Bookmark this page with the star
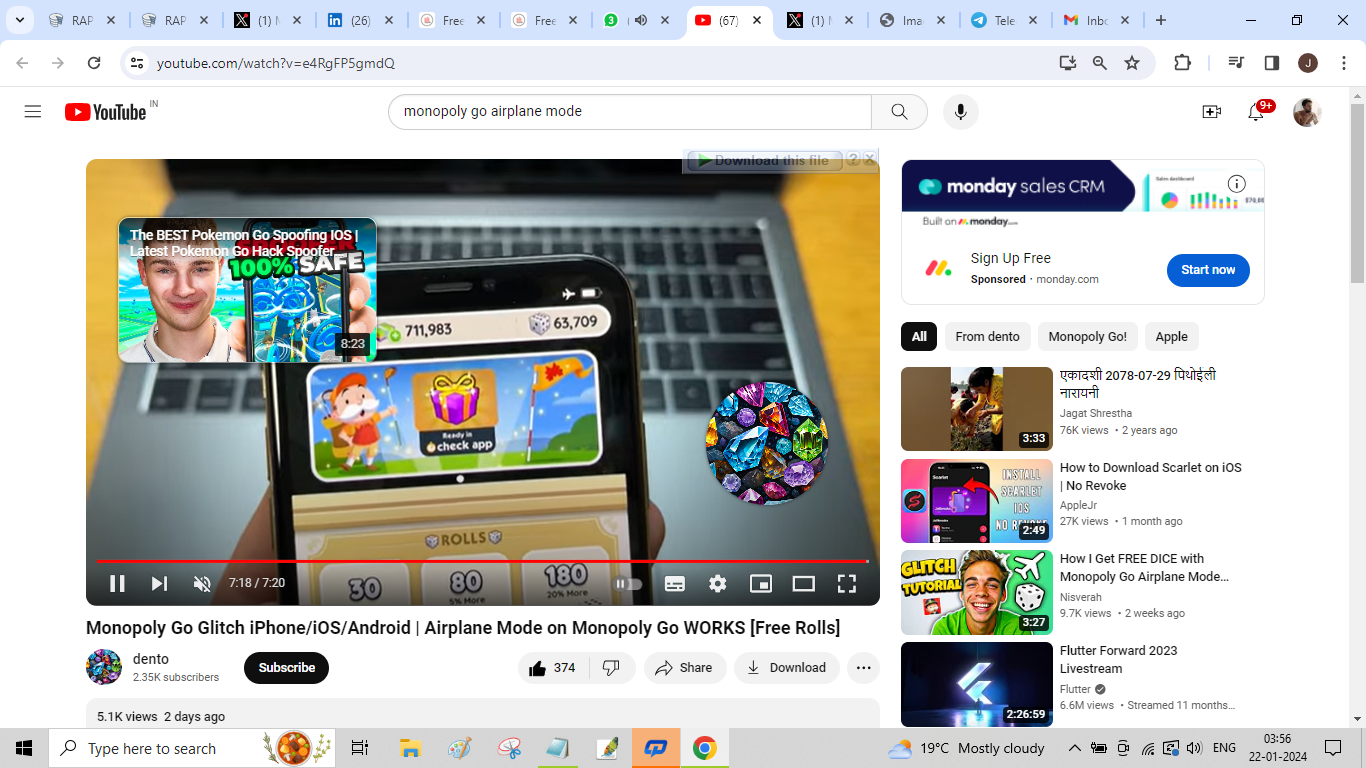The image size is (1366, 768). click(1132, 63)
